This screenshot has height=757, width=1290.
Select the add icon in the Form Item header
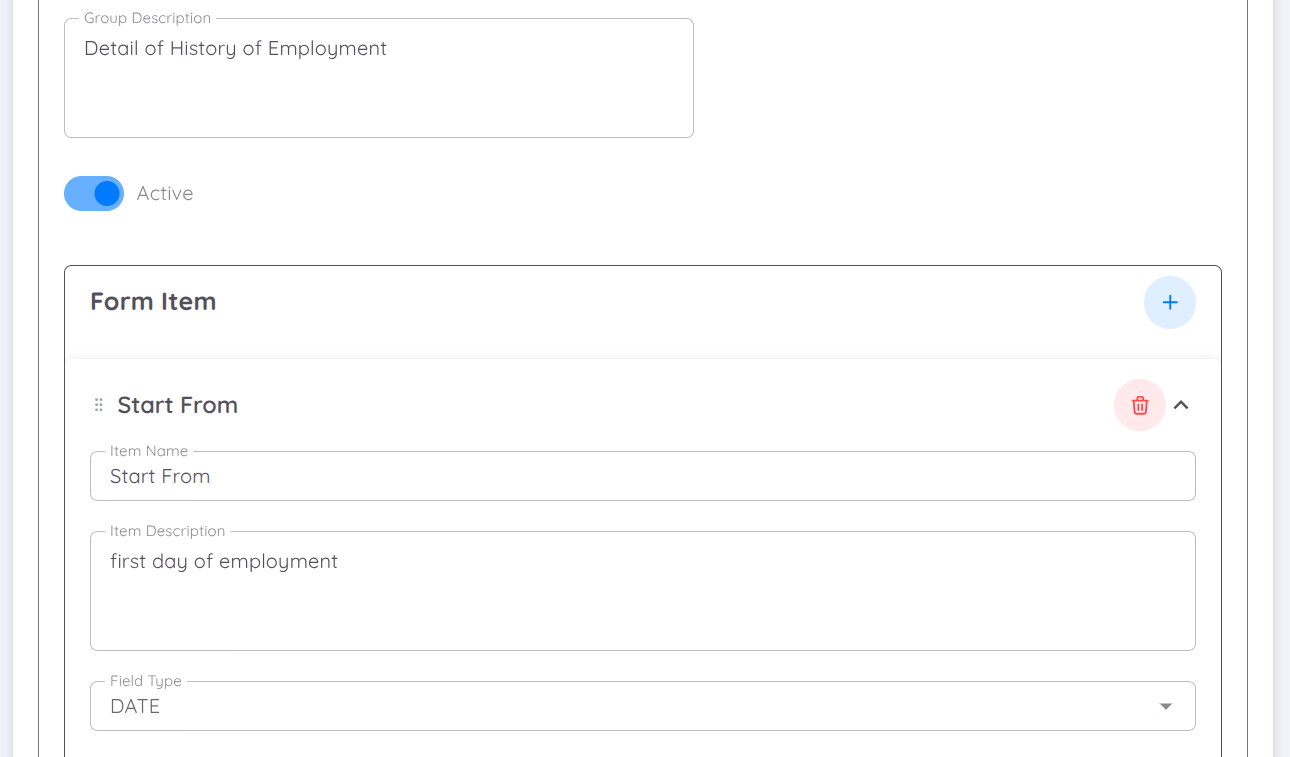[x=1169, y=302]
